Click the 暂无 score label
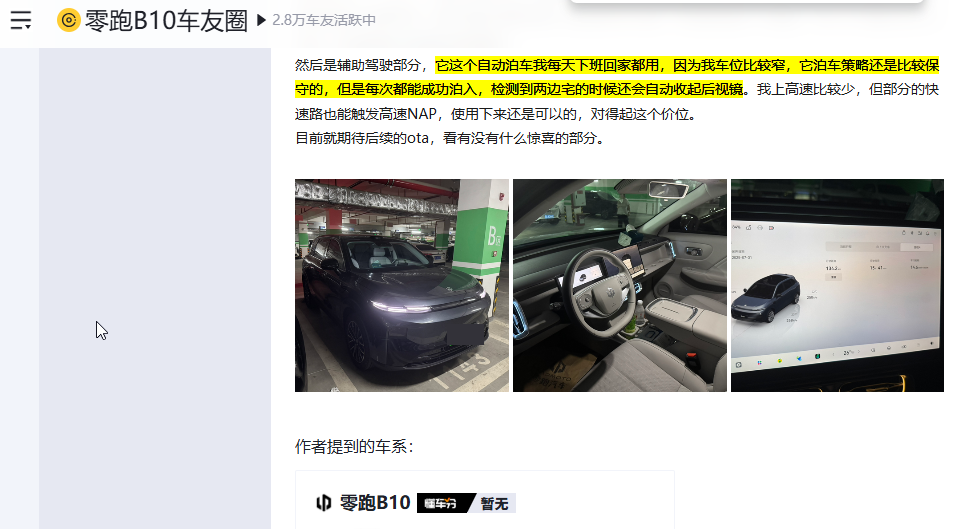Viewport: 961px width, 529px height. pyautogui.click(x=495, y=503)
